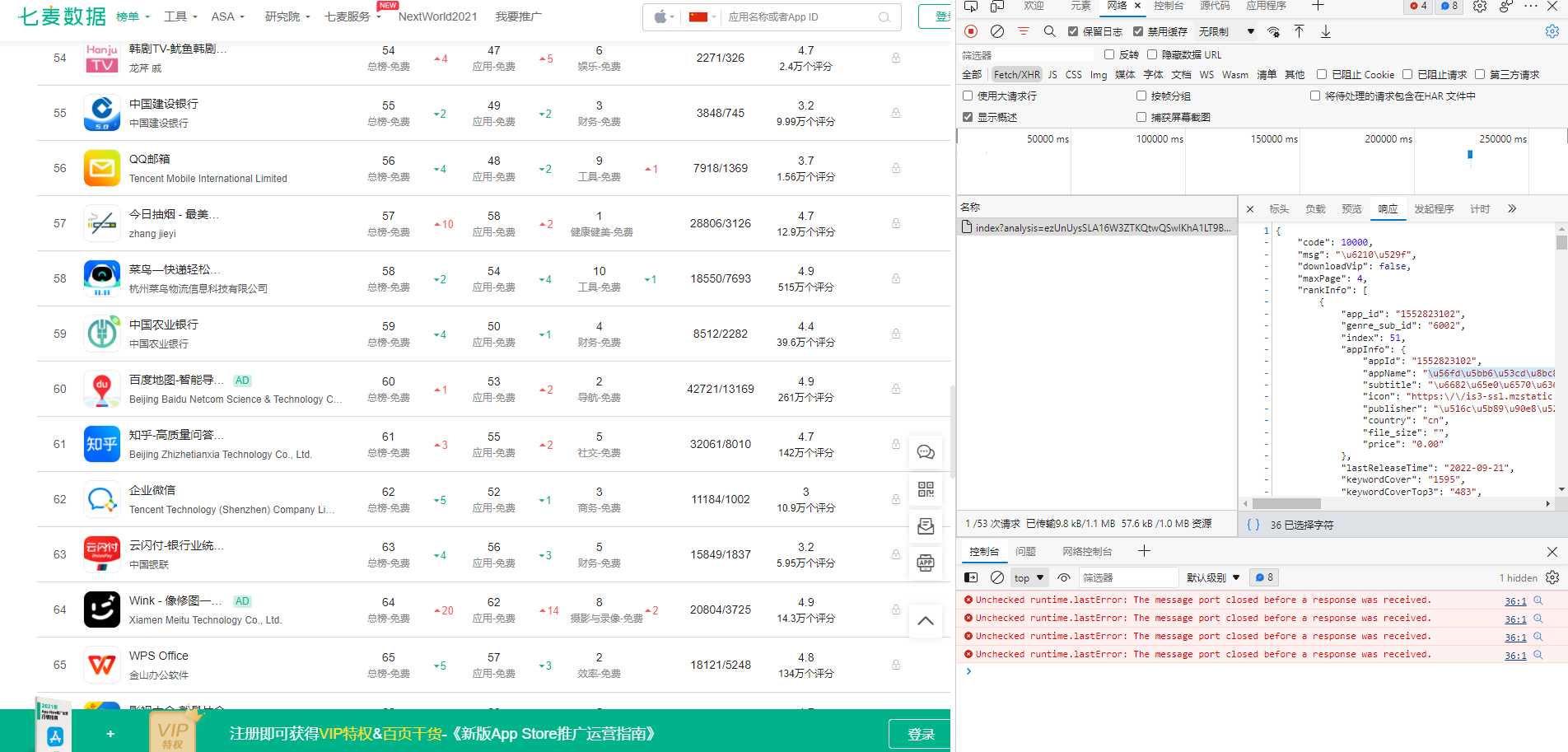Filter requests by Fetch/XHR type
The height and width of the screenshot is (752, 1568).
point(1016,74)
